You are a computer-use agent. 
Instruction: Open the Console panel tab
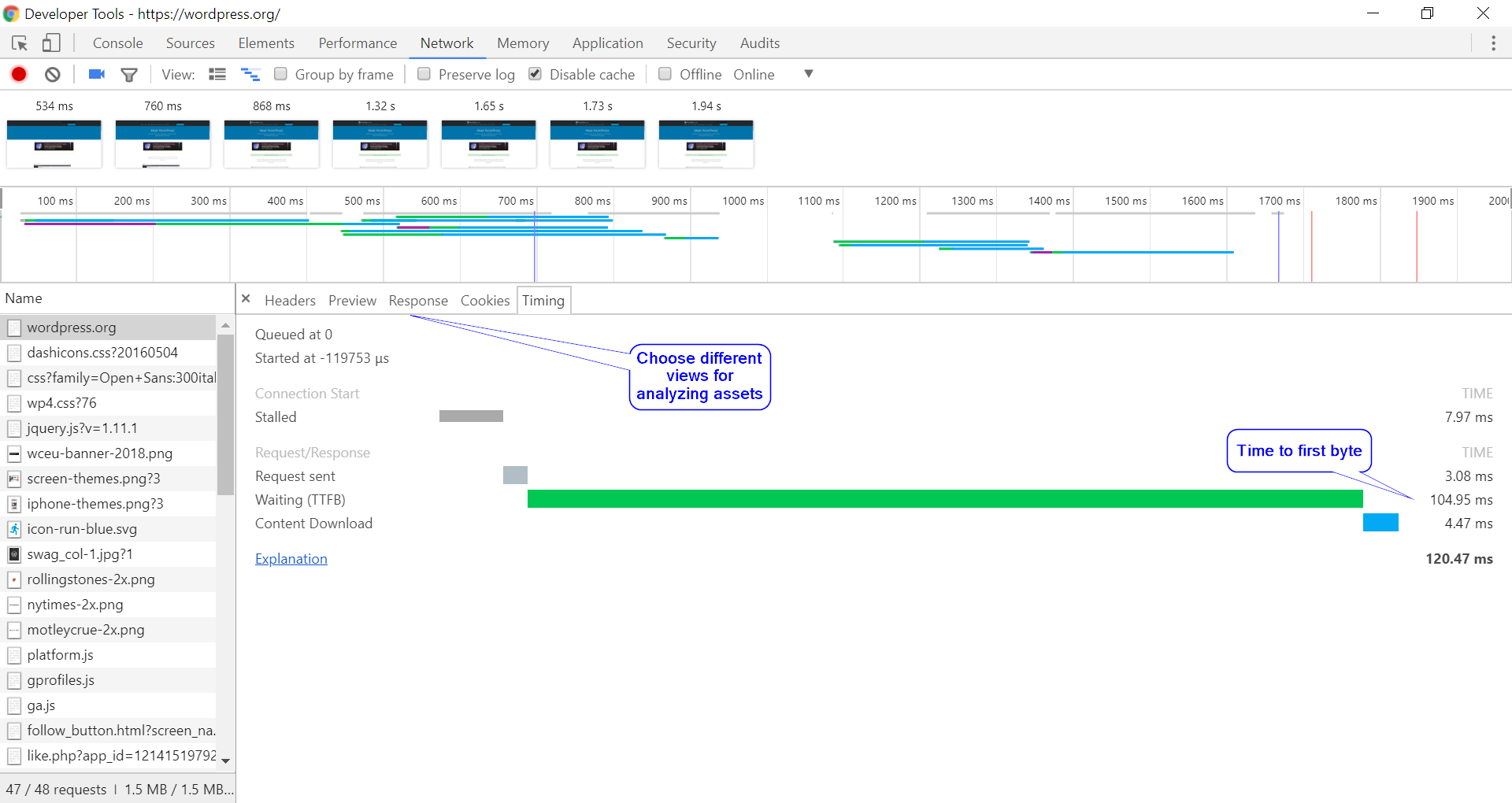(x=118, y=43)
